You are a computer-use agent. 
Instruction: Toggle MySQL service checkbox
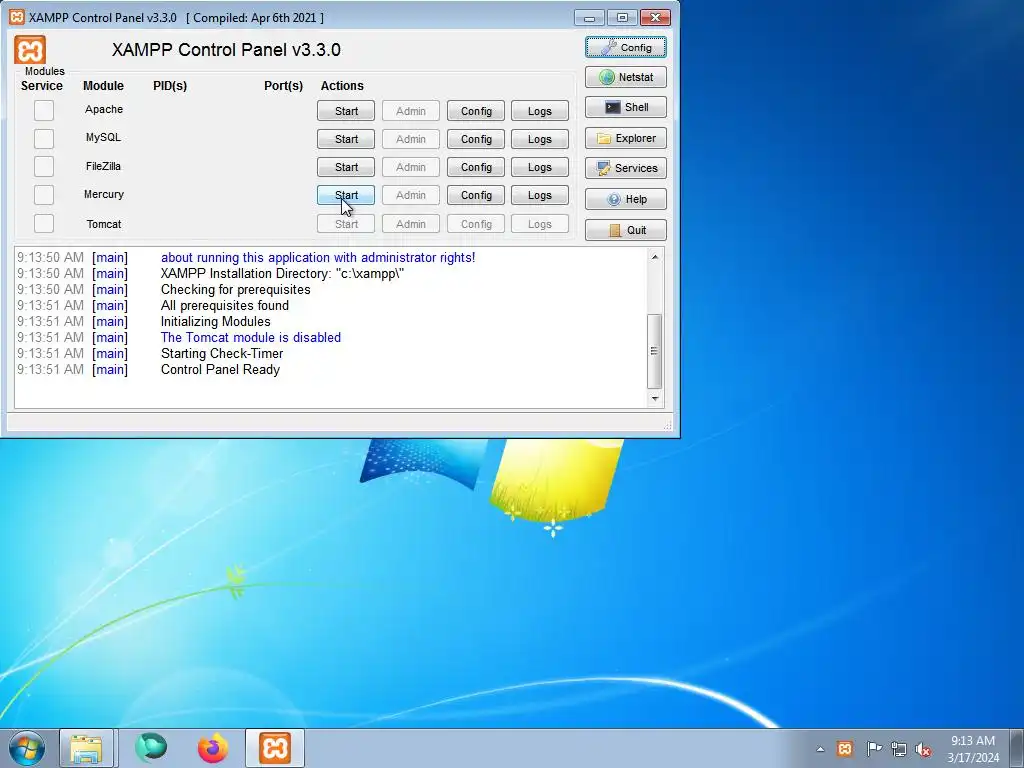(44, 138)
